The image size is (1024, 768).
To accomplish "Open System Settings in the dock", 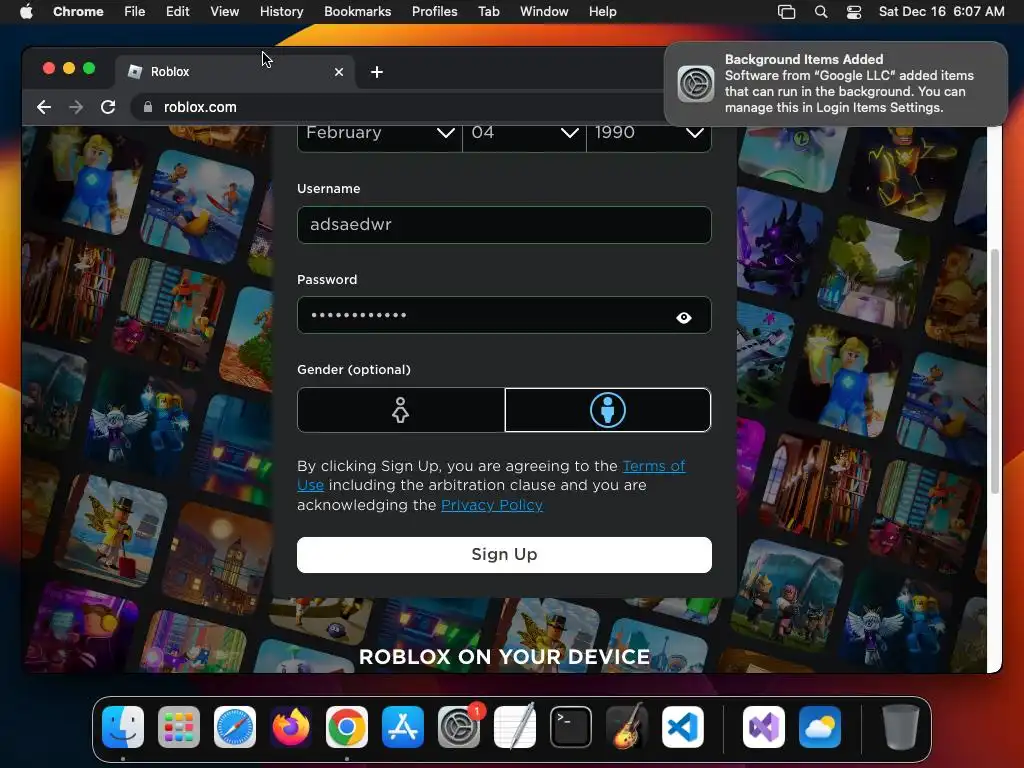I will pos(458,727).
